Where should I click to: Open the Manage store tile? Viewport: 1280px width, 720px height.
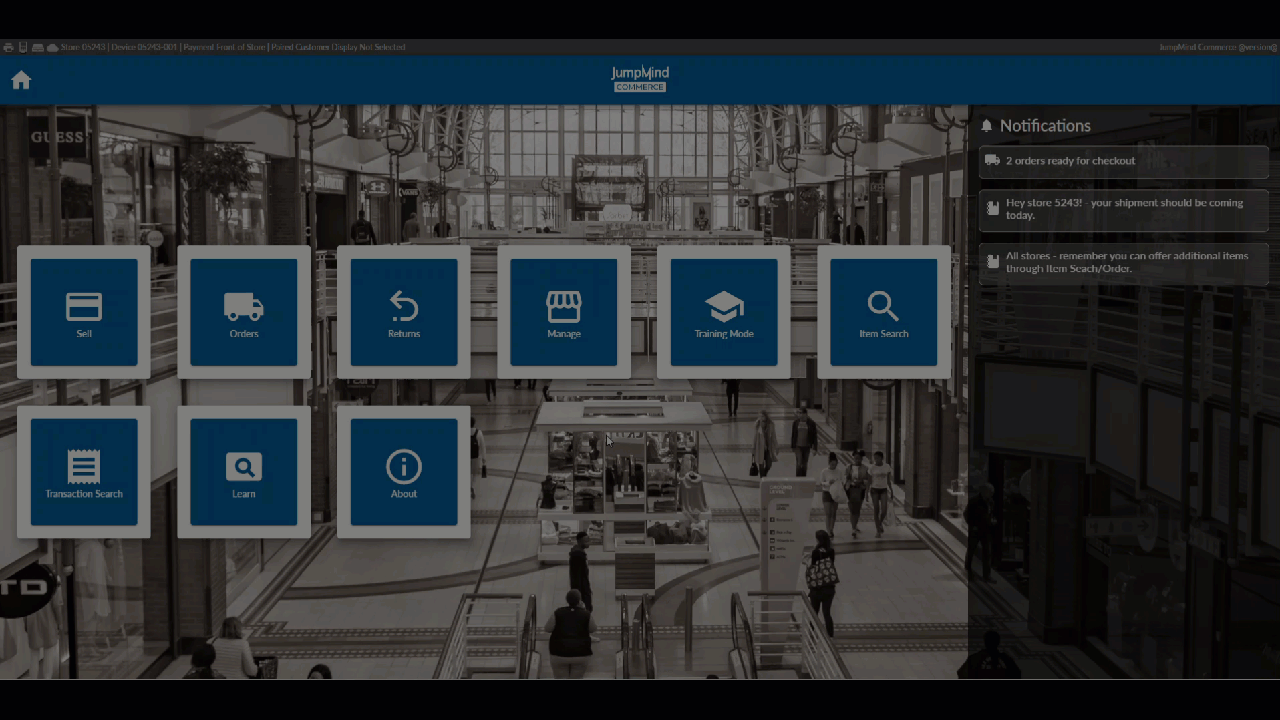click(564, 313)
